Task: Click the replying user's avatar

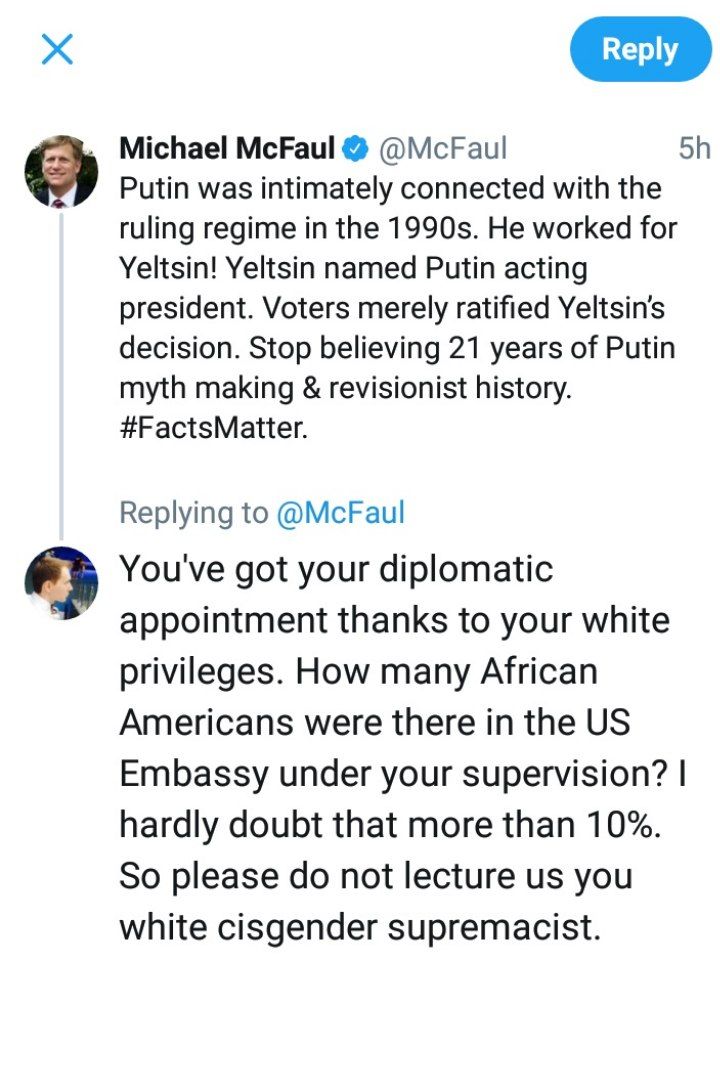Action: click(x=61, y=583)
